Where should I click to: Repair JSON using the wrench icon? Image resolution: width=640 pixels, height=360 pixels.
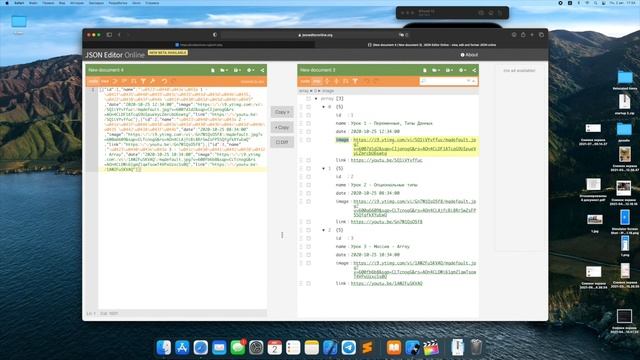click(152, 81)
